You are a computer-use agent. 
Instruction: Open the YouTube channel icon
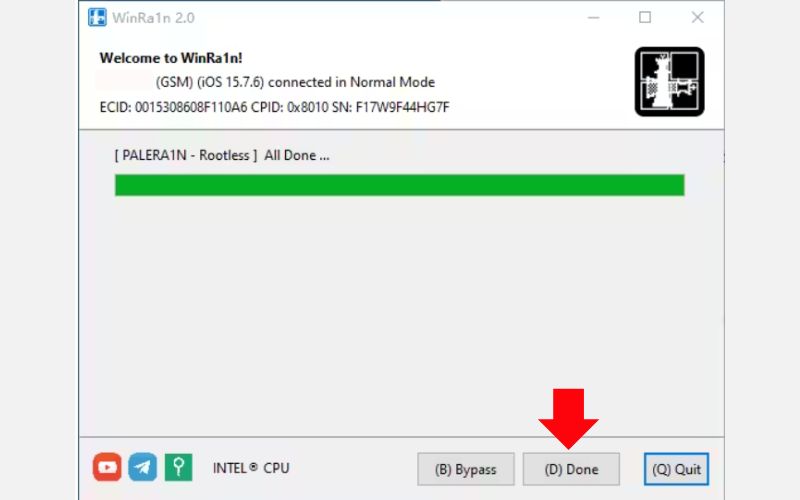coord(107,467)
